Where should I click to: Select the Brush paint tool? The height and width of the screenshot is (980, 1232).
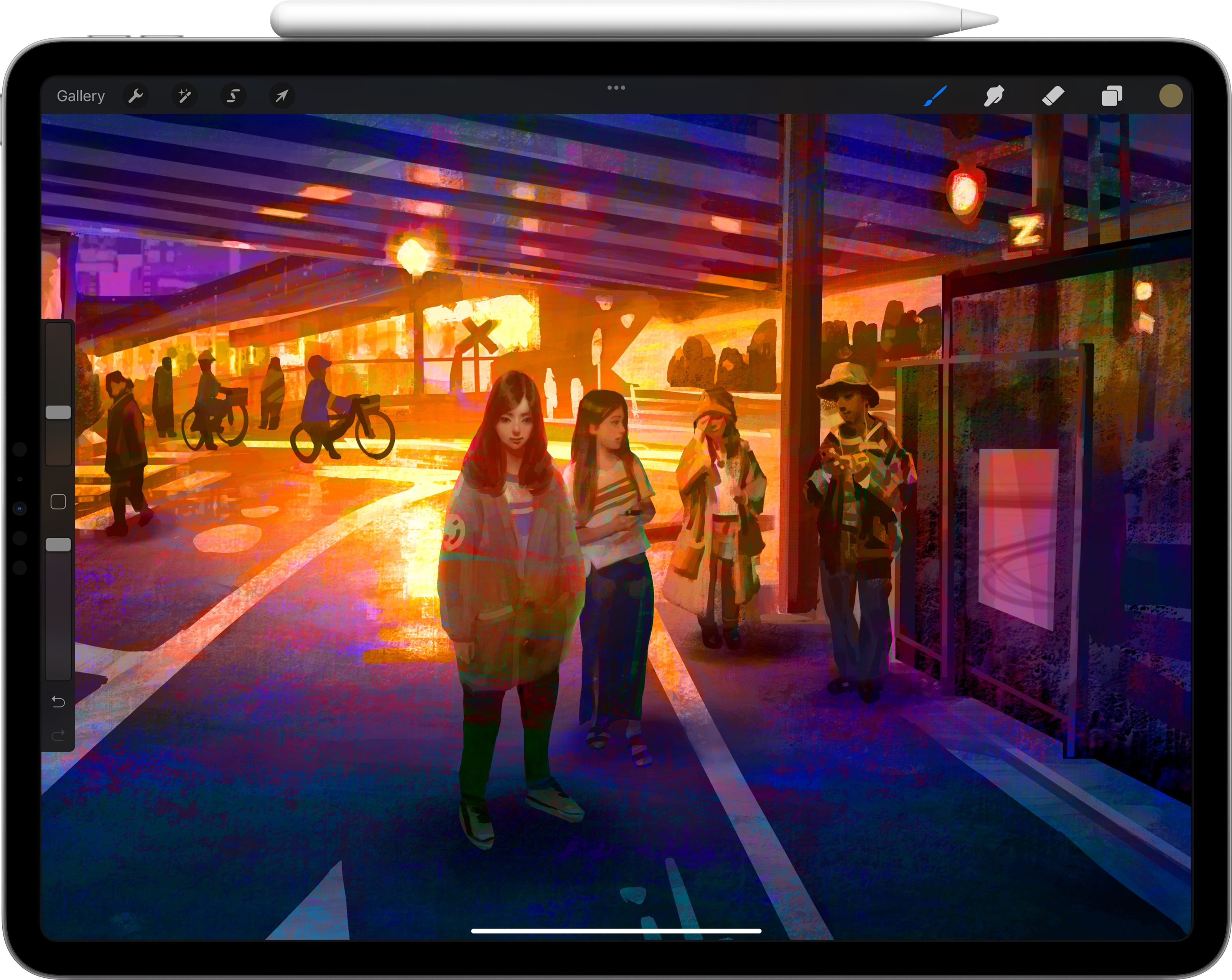pos(936,96)
